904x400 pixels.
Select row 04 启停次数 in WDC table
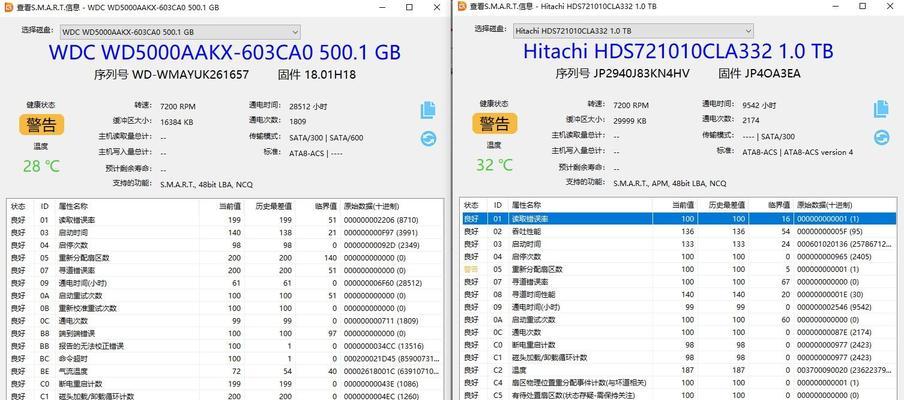(225, 245)
